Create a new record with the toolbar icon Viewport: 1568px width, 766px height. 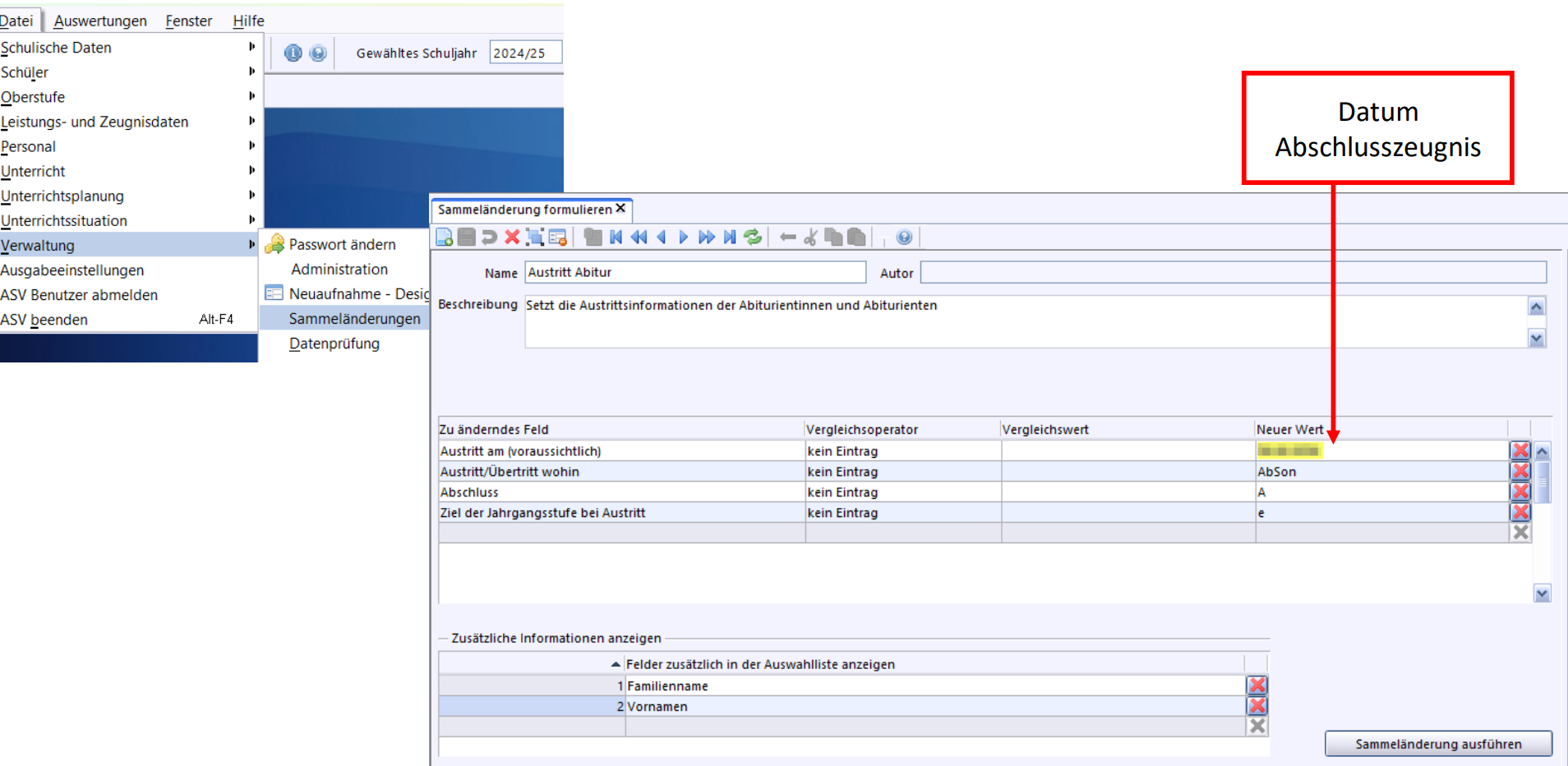pos(445,238)
